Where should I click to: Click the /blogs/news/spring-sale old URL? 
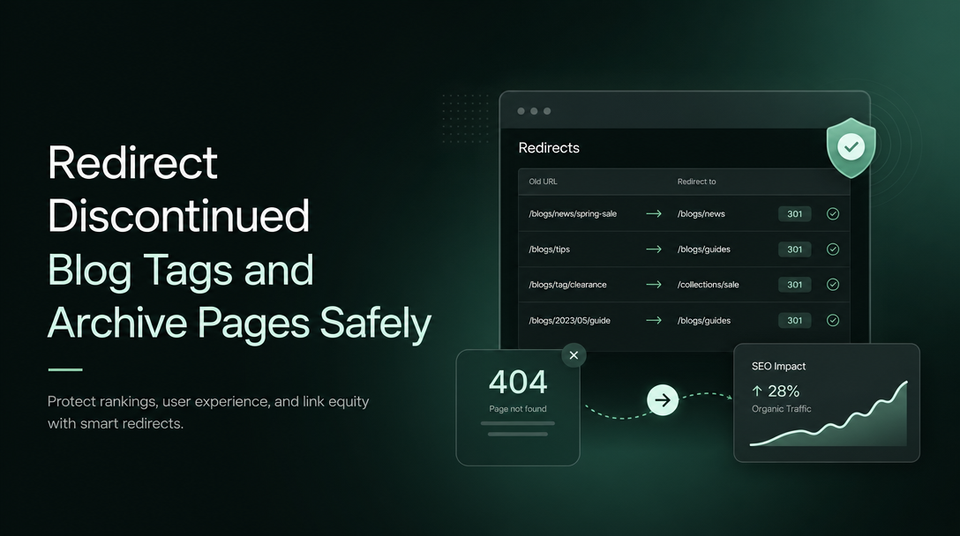point(573,214)
